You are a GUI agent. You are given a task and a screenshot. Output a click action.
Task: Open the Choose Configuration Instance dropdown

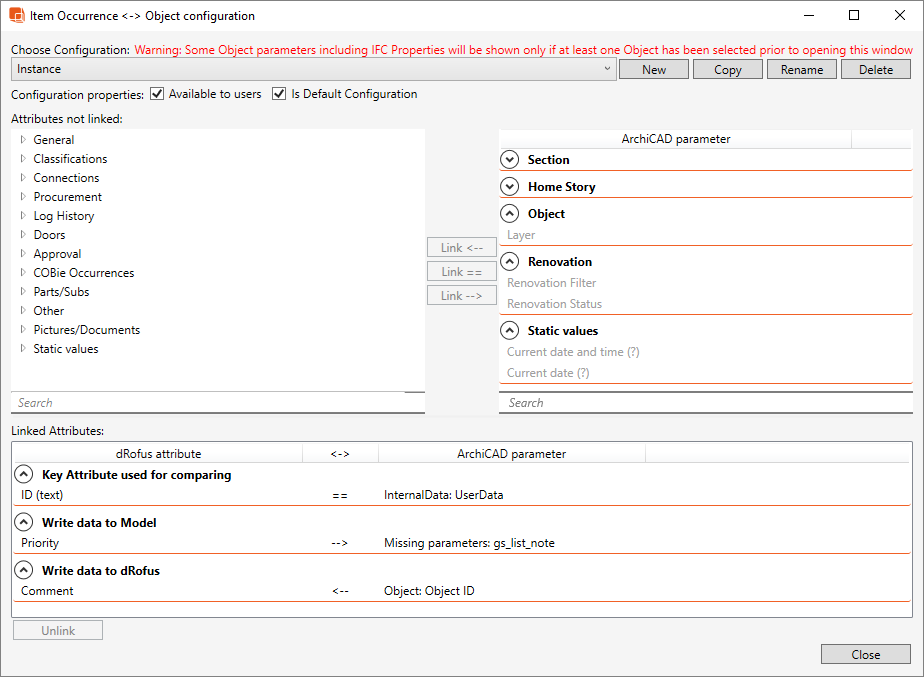point(313,69)
